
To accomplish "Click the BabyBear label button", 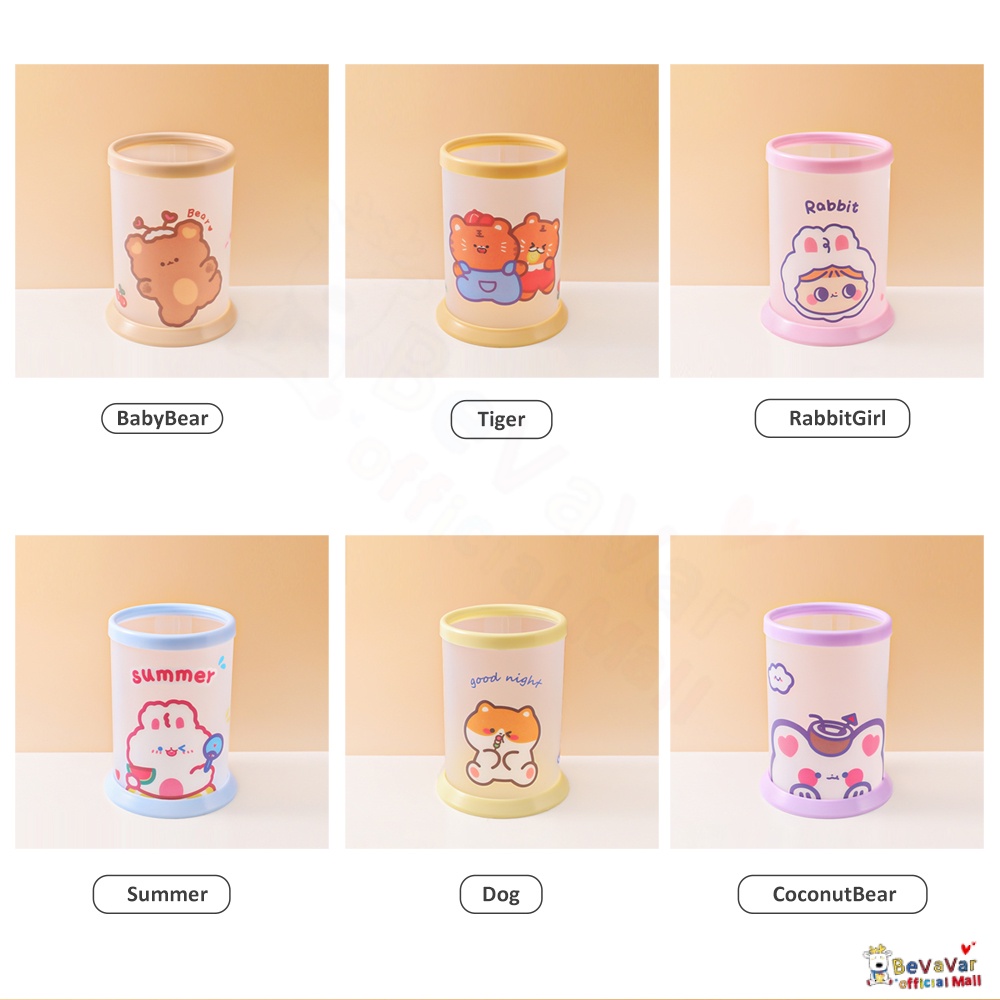I will [162, 418].
